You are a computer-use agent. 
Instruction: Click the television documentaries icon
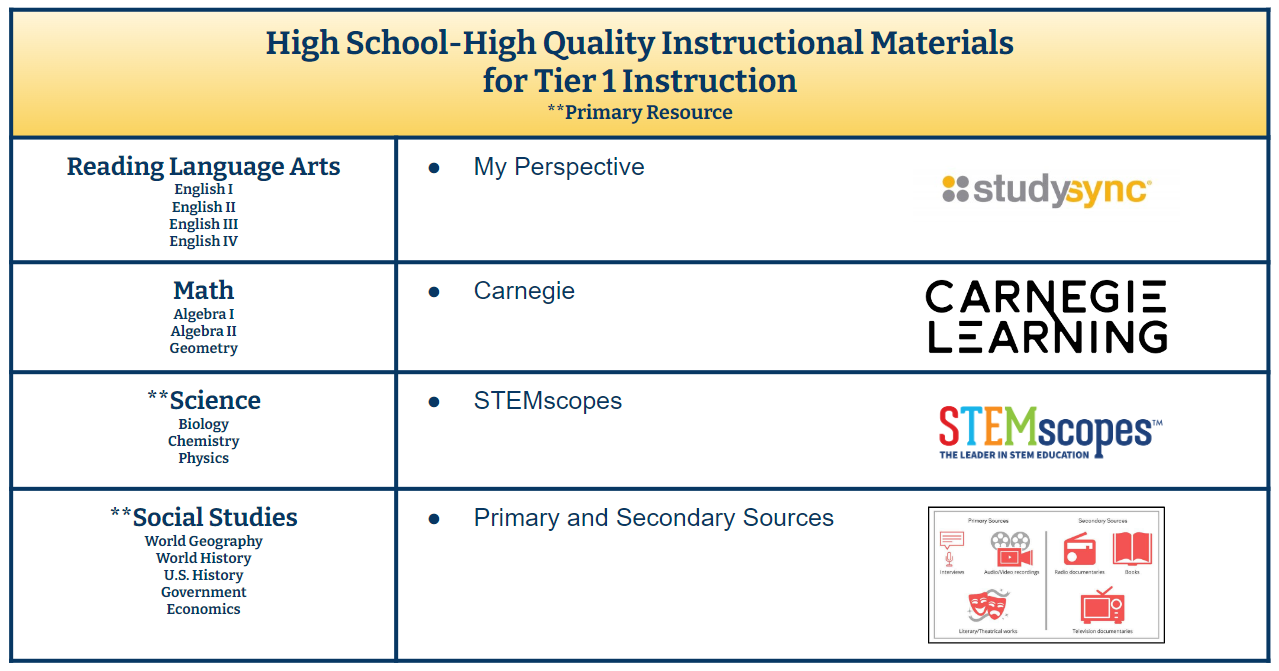(x=1103, y=607)
